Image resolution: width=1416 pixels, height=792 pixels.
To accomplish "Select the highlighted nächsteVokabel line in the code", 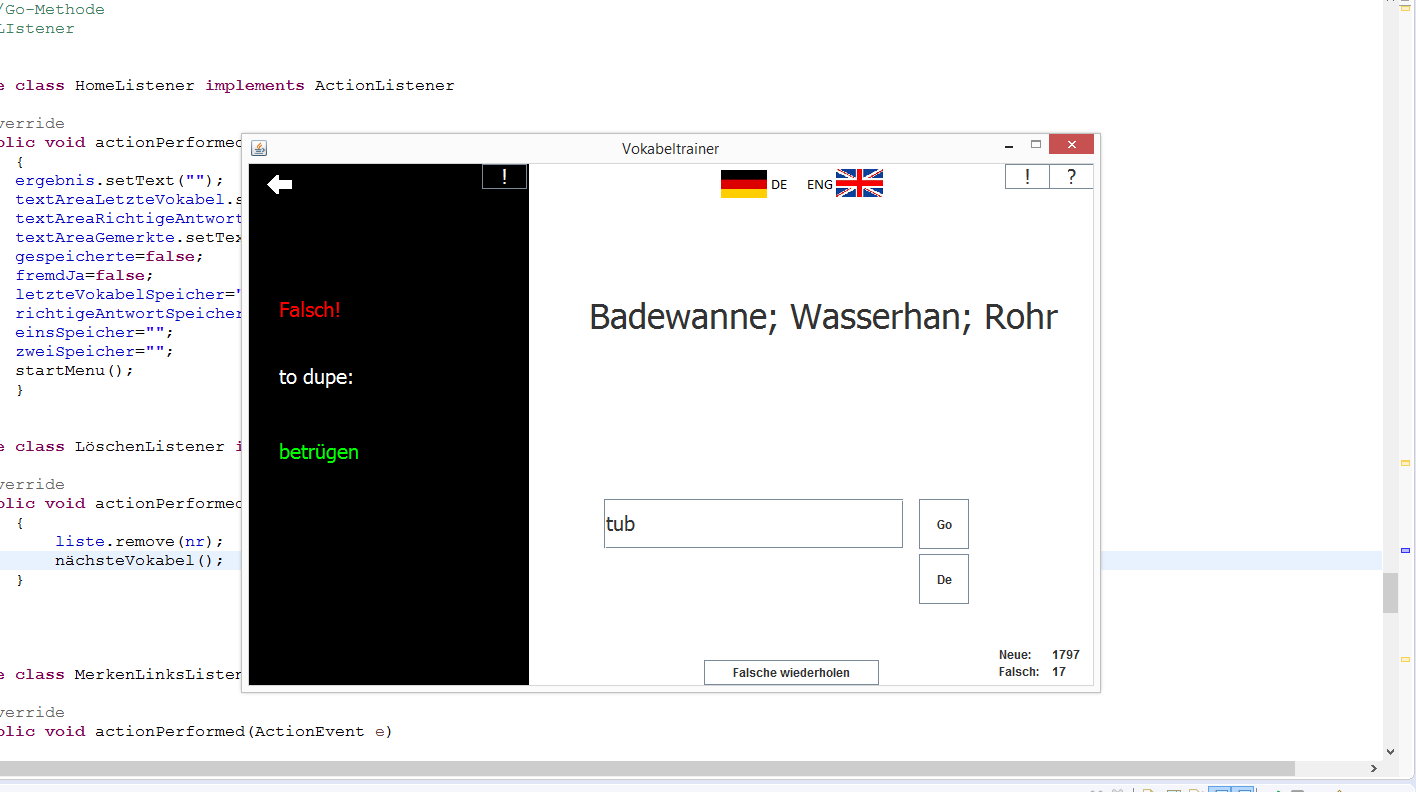I will tap(140, 560).
